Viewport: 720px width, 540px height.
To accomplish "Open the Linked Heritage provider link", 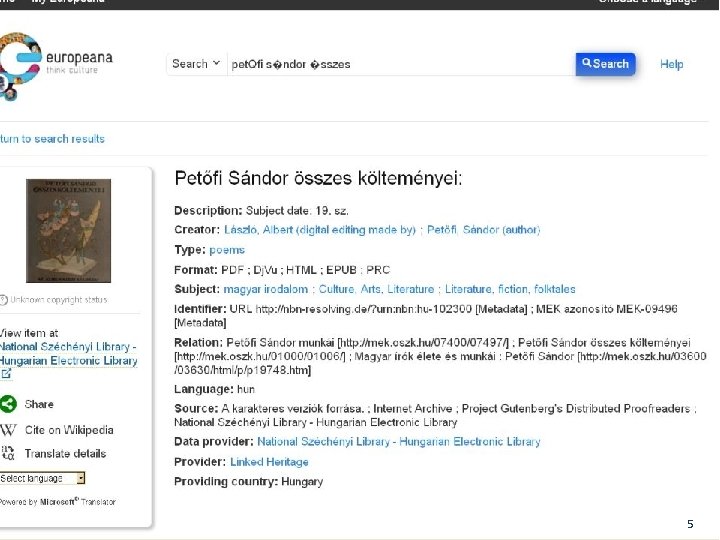I will (x=269, y=462).
